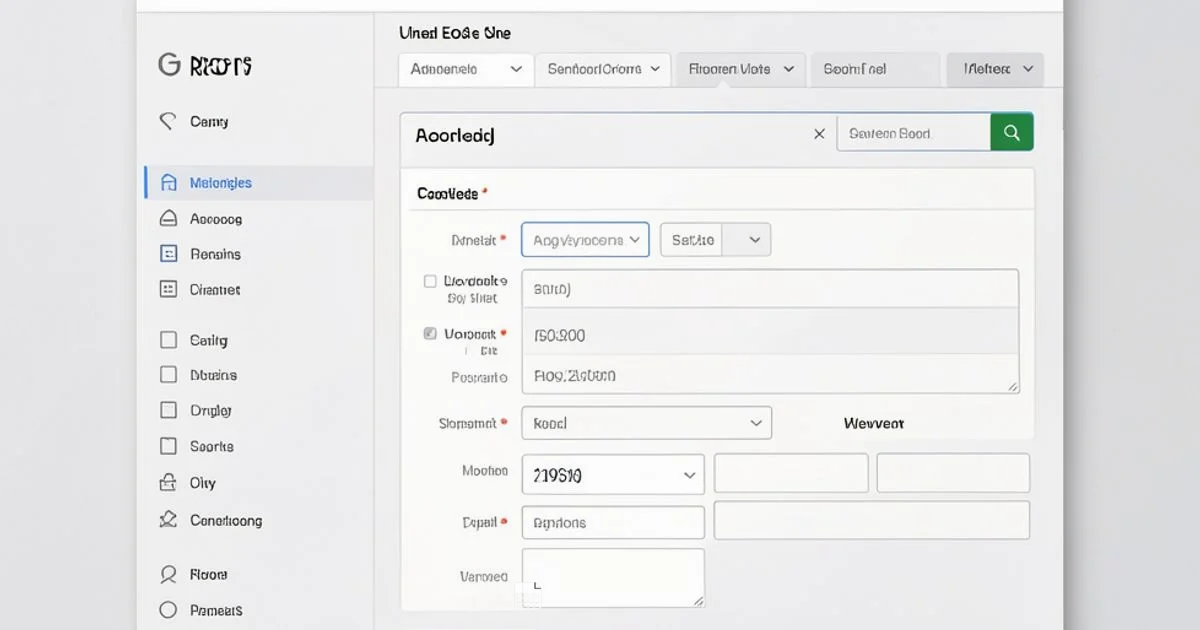The image size is (1200, 630).
Task: Click the Conedloong people icon in sidebar
Action: click(168, 520)
